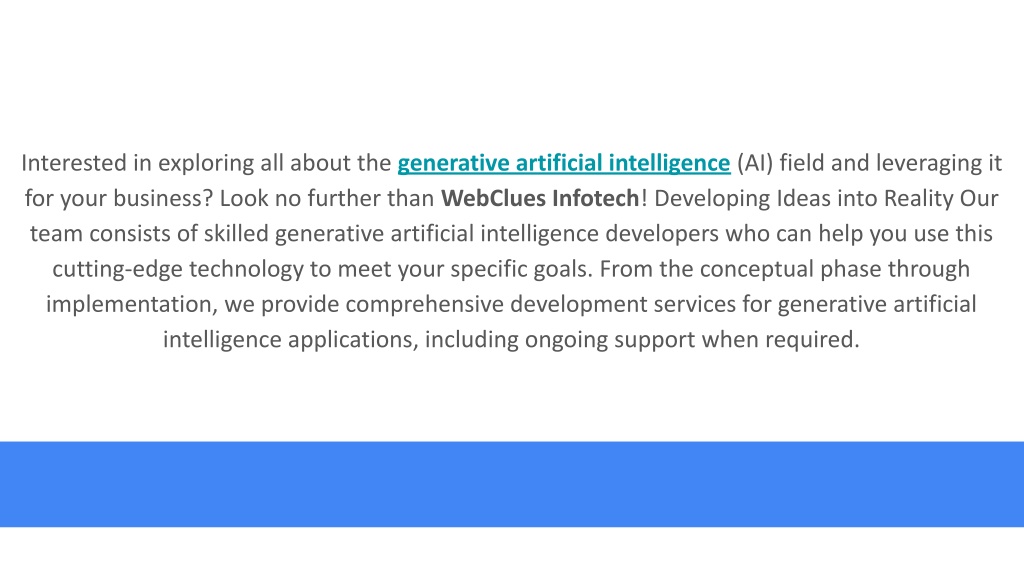
Task: Click the word "developers" in the third line
Action: pyautogui.click(x=662, y=234)
